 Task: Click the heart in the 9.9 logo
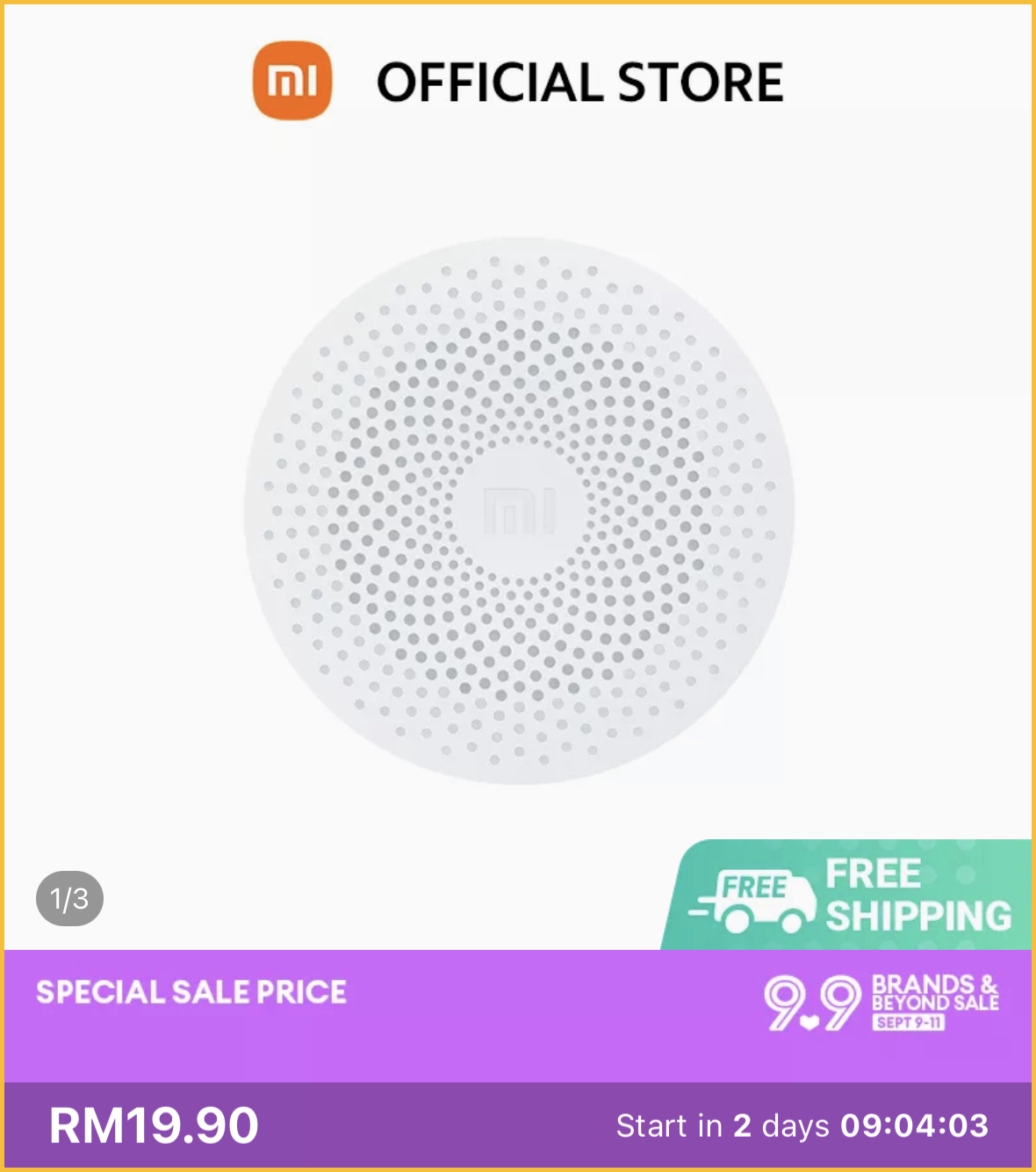[809, 1021]
